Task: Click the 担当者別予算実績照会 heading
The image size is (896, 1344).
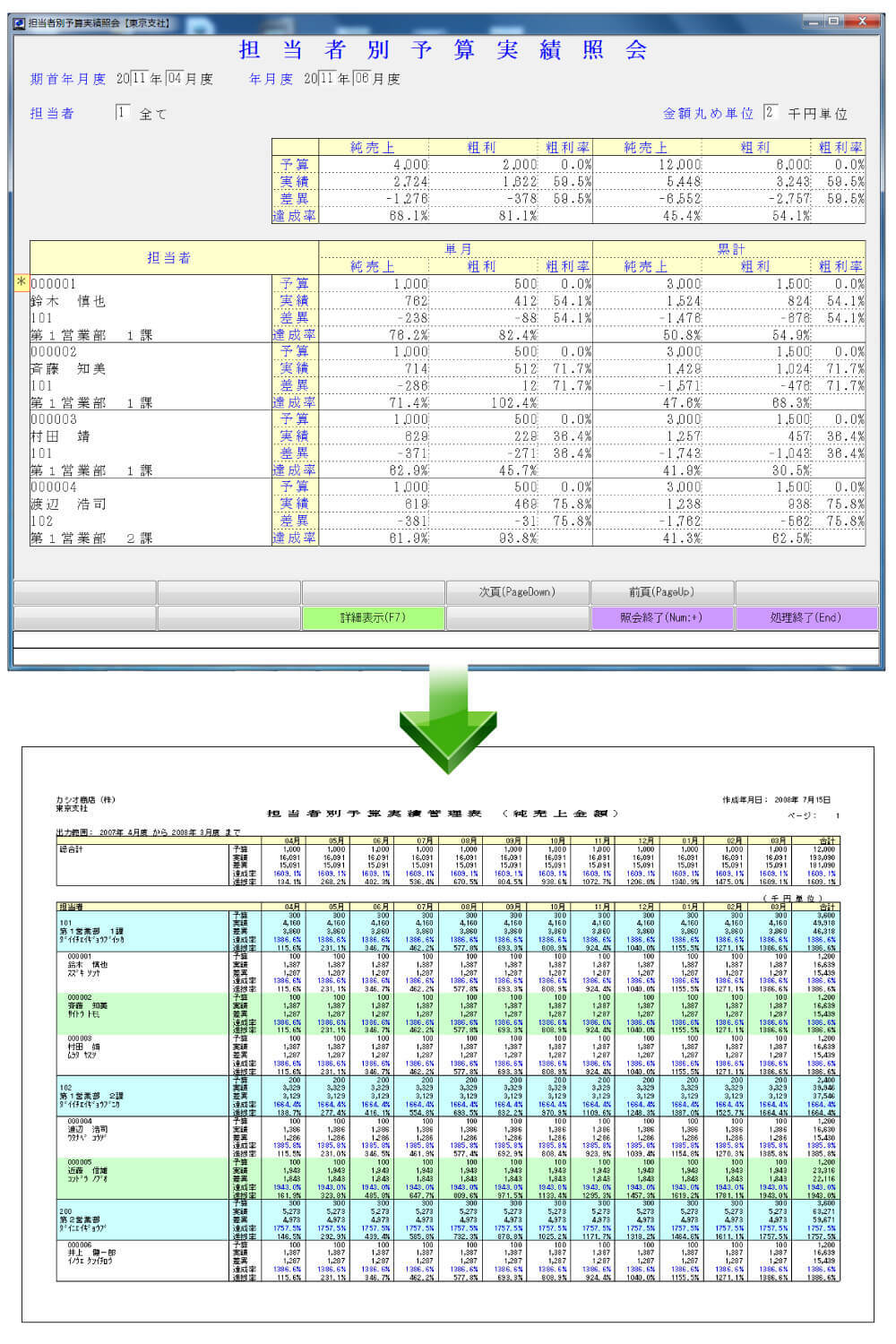Action: (444, 49)
